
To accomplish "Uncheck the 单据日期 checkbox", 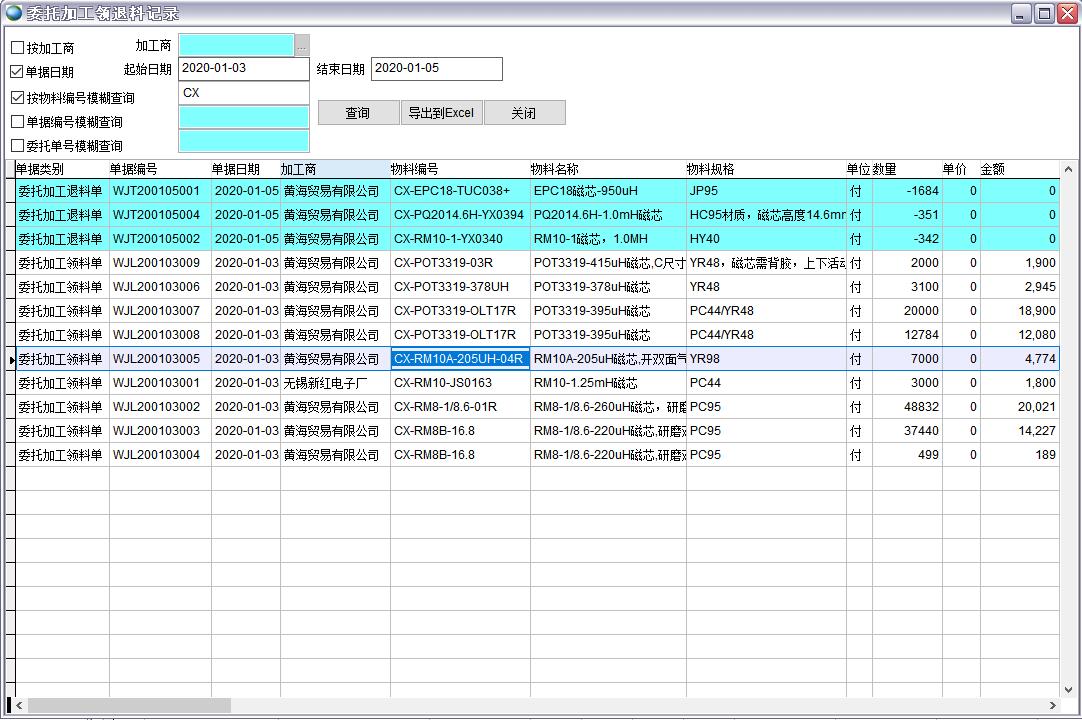I will (18, 72).
